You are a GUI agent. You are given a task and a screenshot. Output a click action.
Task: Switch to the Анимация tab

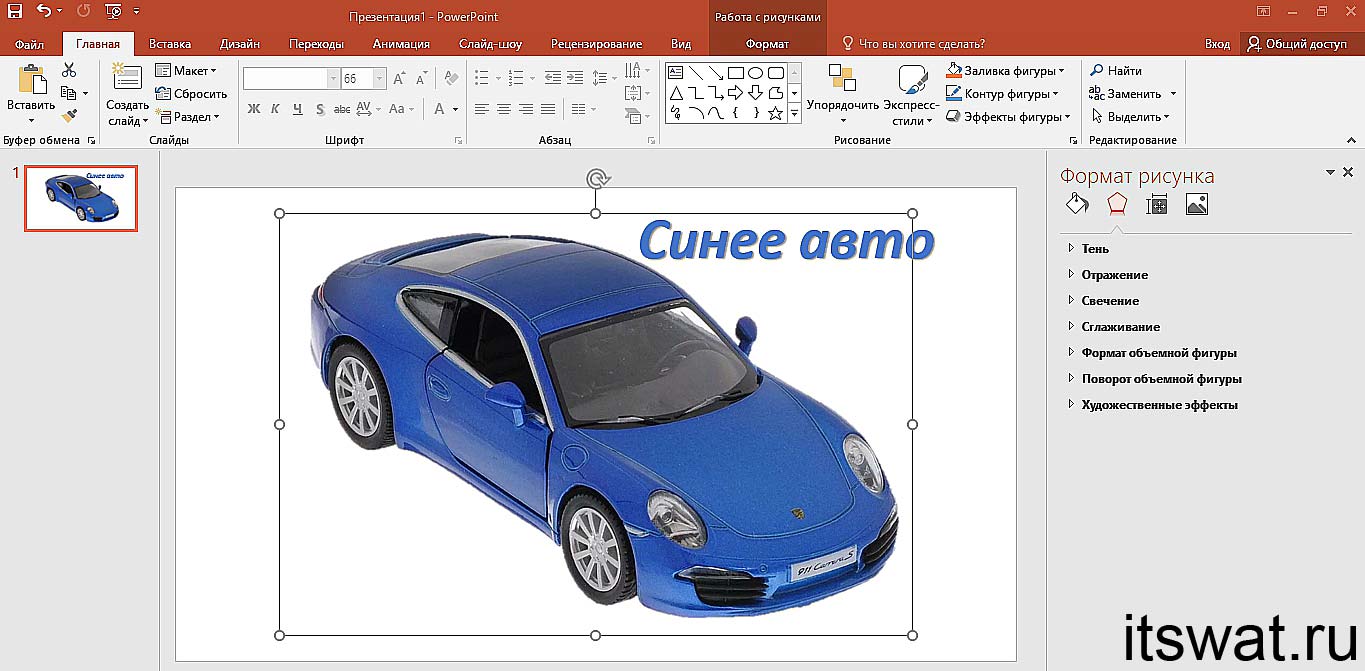(401, 44)
